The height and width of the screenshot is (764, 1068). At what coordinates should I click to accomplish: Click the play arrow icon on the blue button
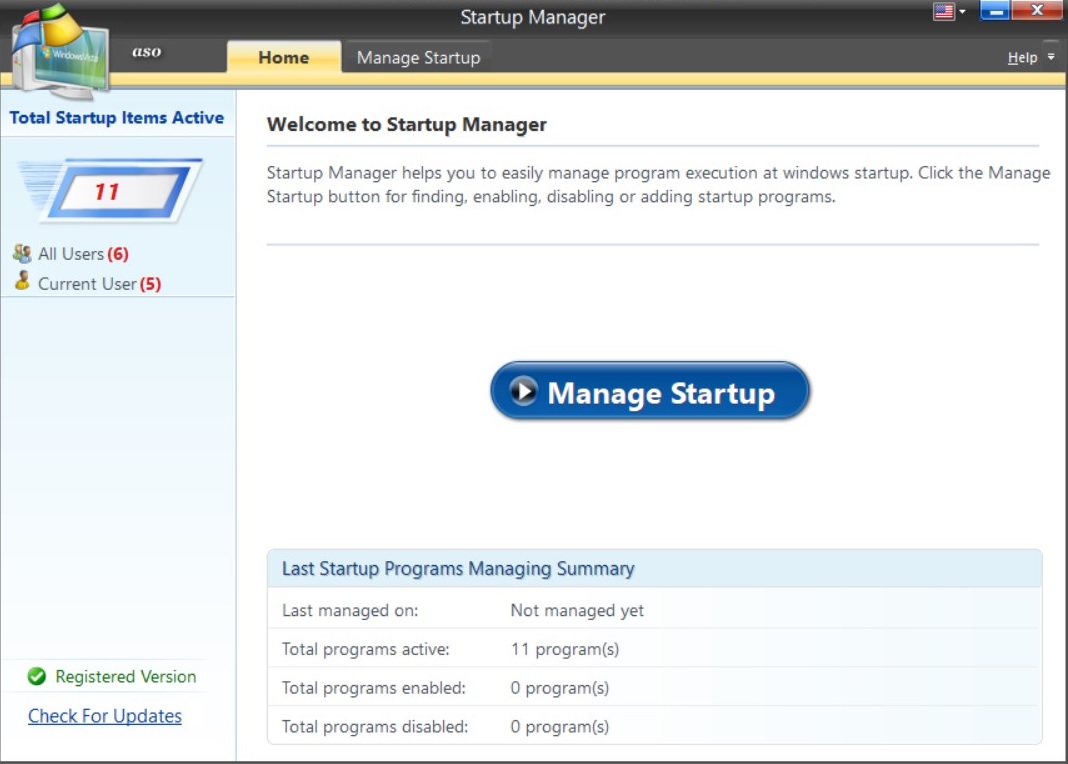click(523, 391)
